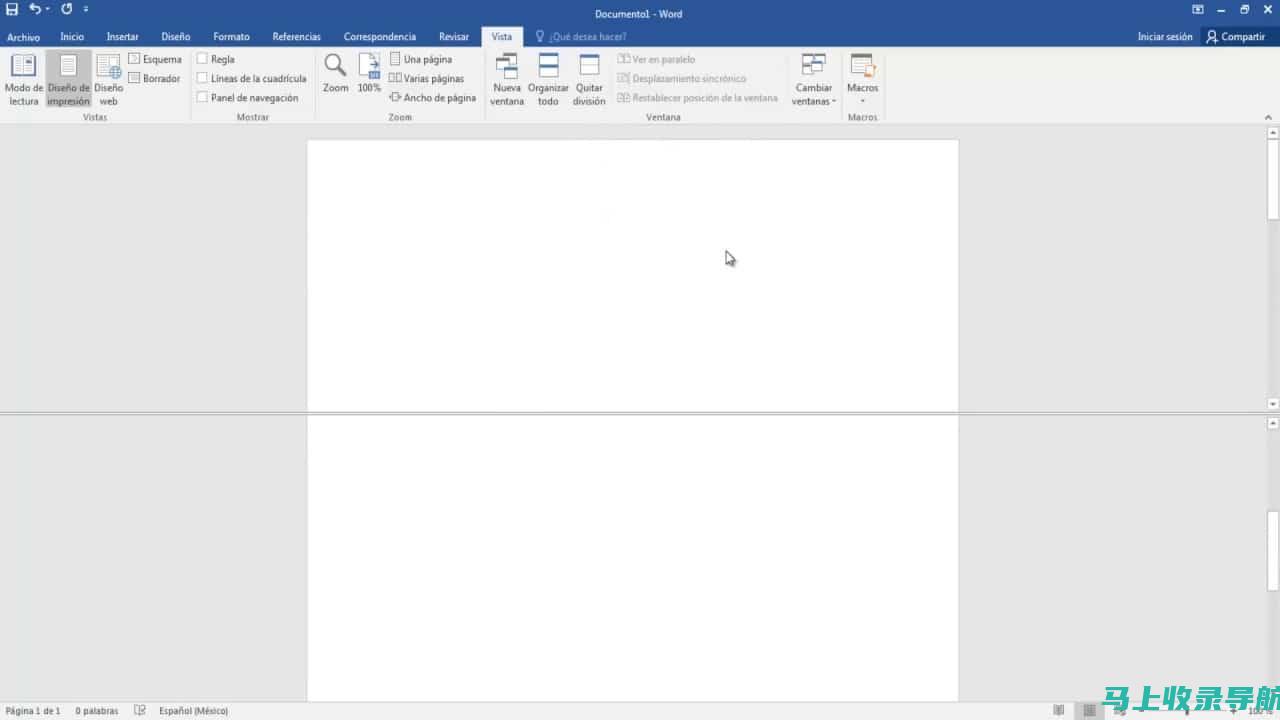Viewport: 1280px width, 720px height.
Task: Open the Revisar tab
Action: pyautogui.click(x=454, y=37)
